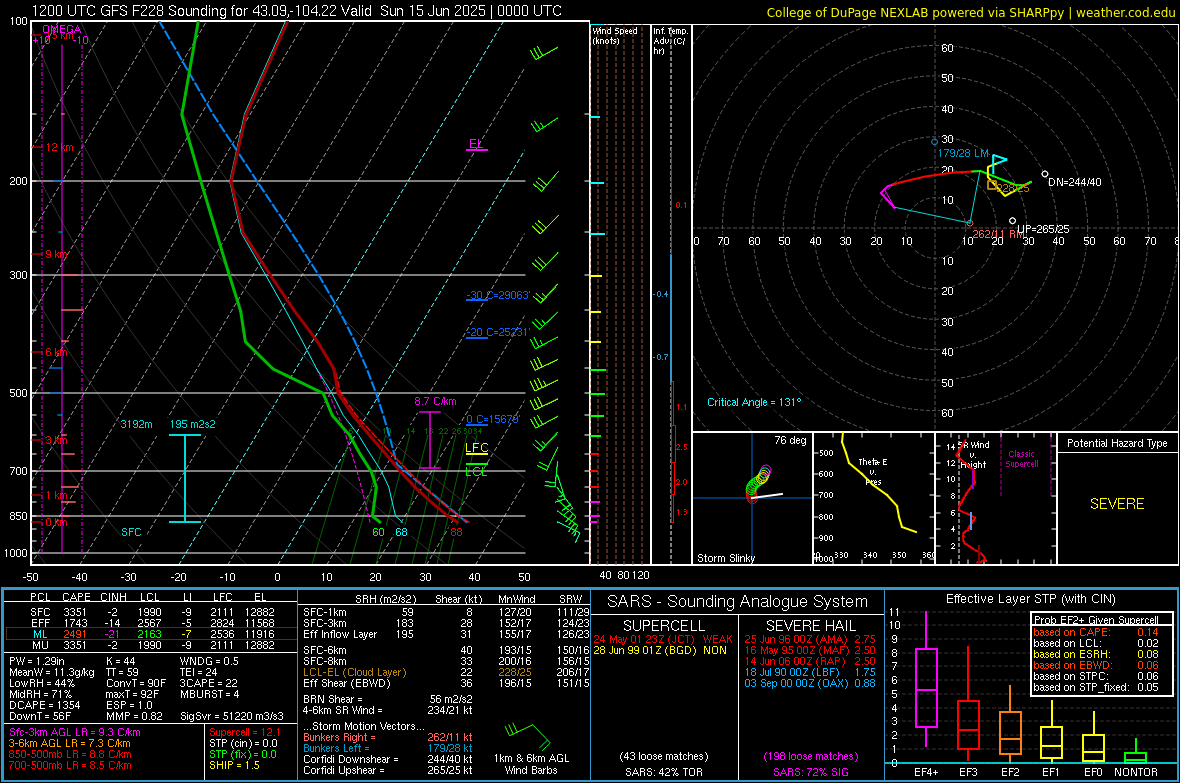The image size is (1180, 783).
Task: Click the DCAPE = 1354 value
Action: click(44, 705)
